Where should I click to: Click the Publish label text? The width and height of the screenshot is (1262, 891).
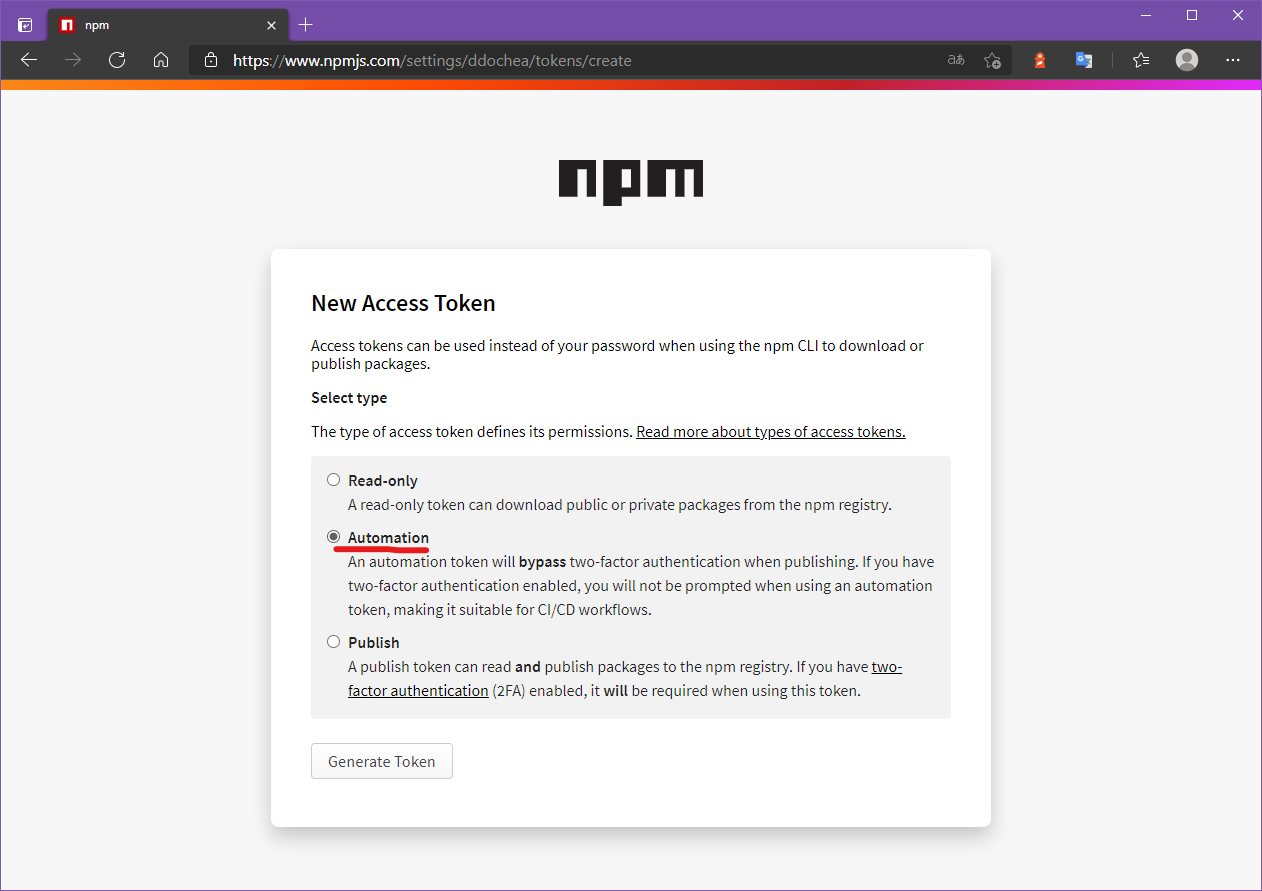pos(374,643)
